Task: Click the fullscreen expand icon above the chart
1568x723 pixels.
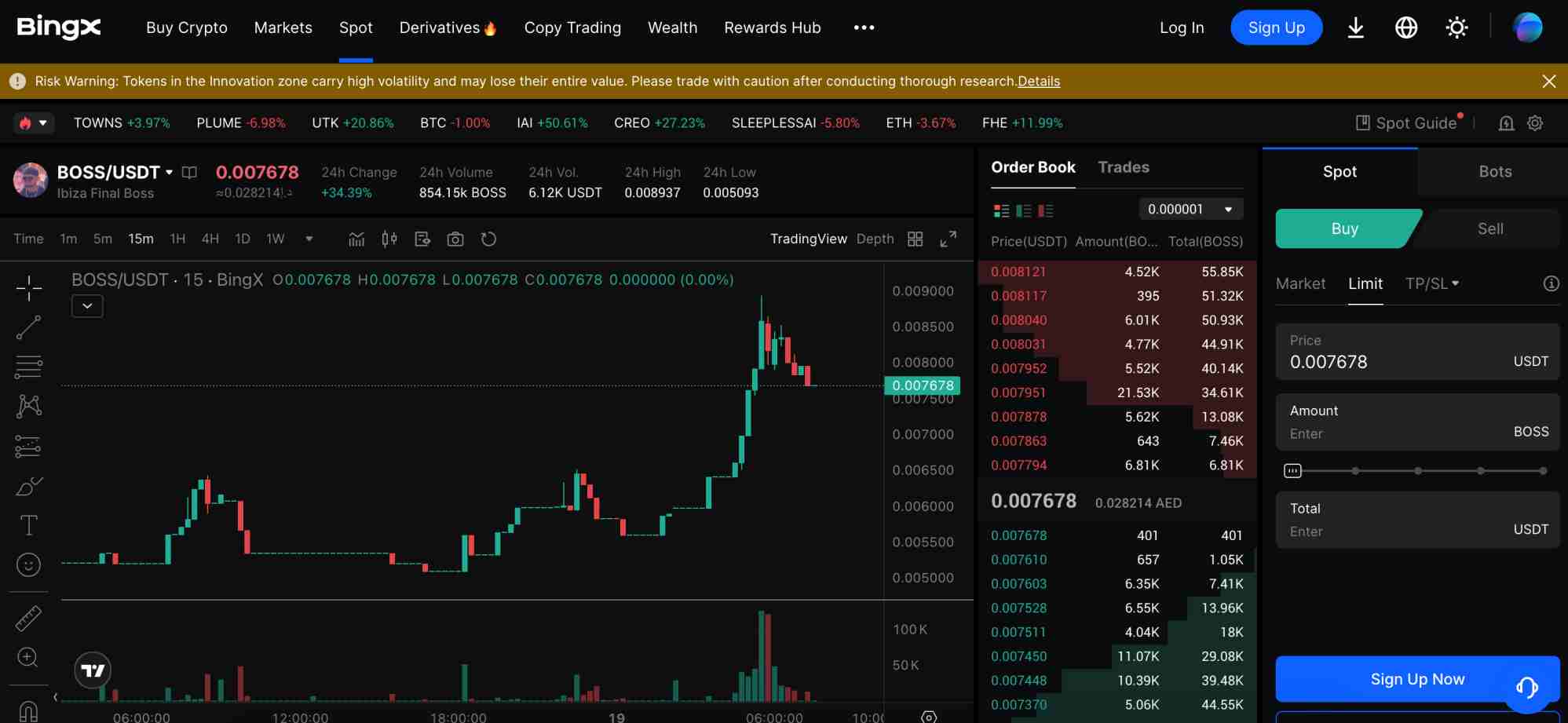Action: tap(948, 239)
